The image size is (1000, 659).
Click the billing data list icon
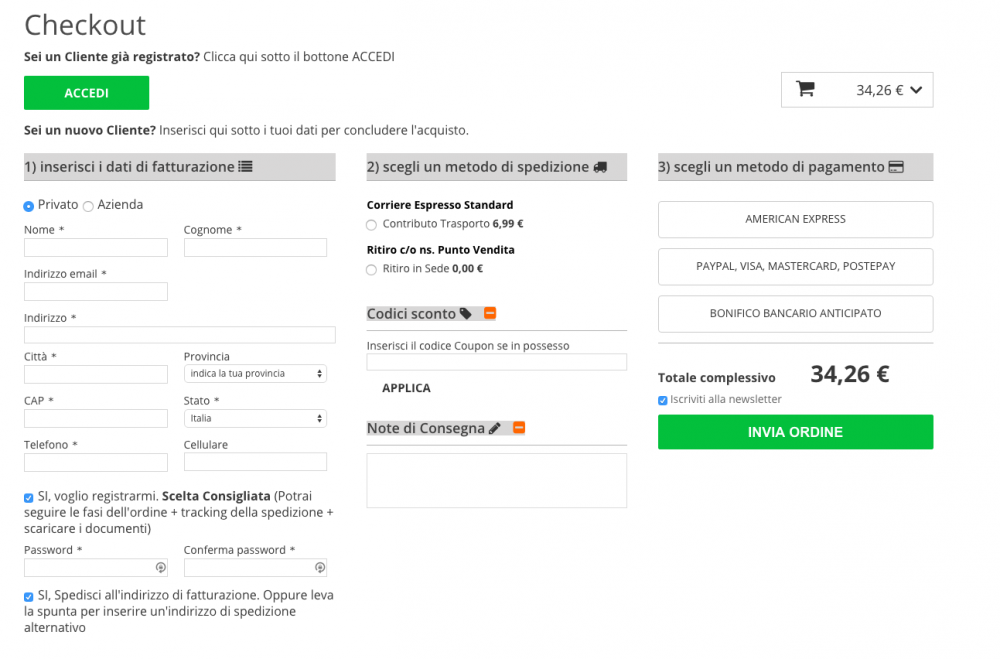click(246, 167)
